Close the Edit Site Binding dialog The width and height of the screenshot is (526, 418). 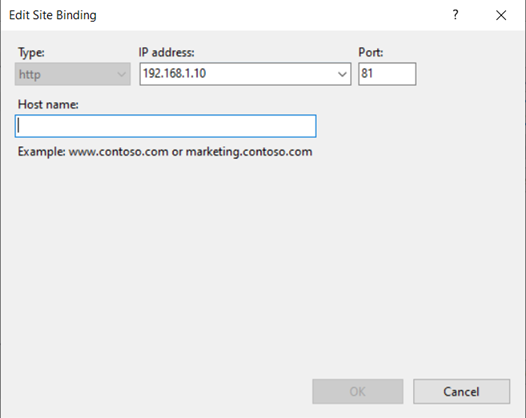(x=501, y=15)
